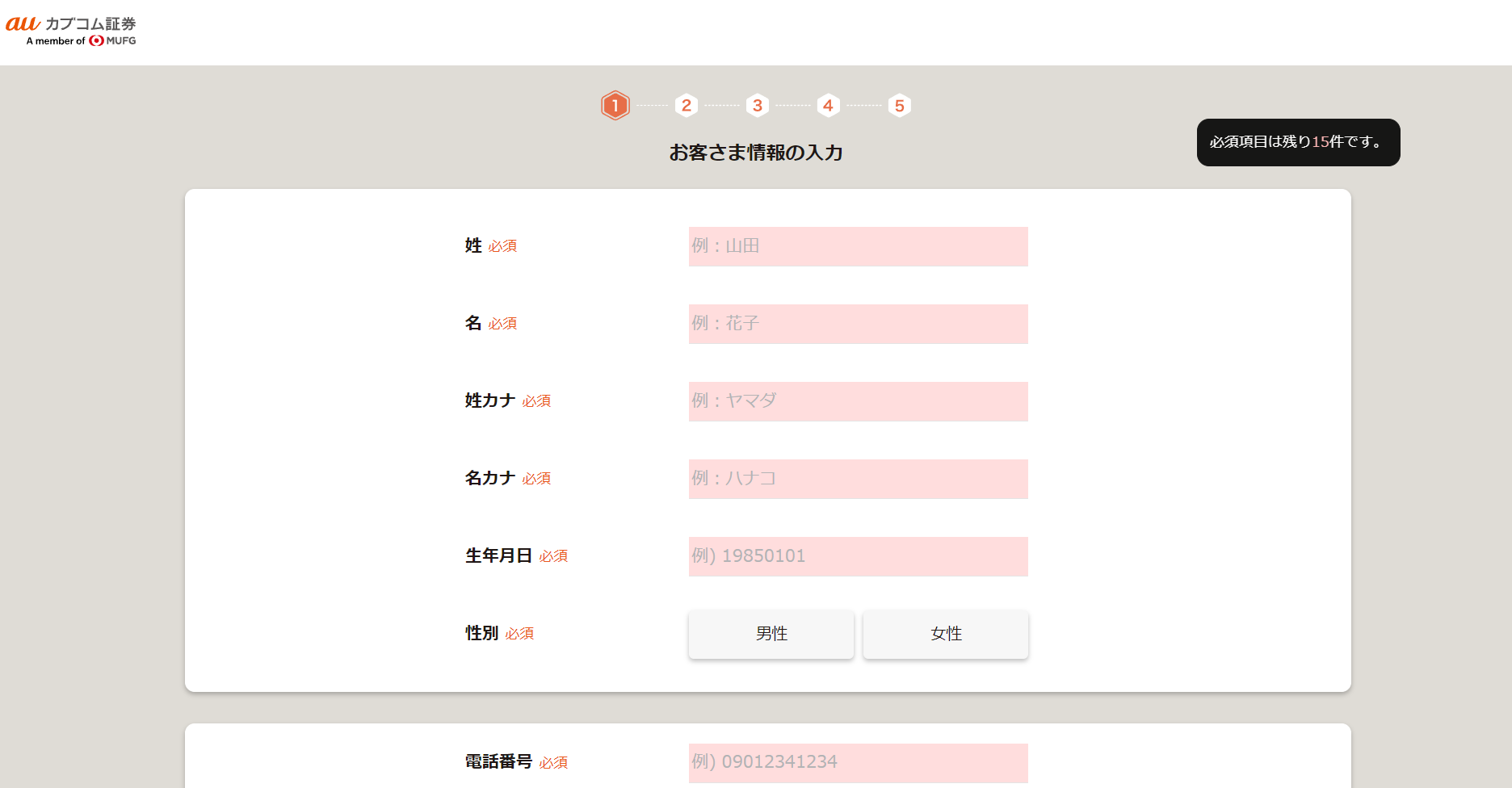This screenshot has height=788, width=1512.
Task: Click the 名カナ katakana name field
Action: pos(858,479)
